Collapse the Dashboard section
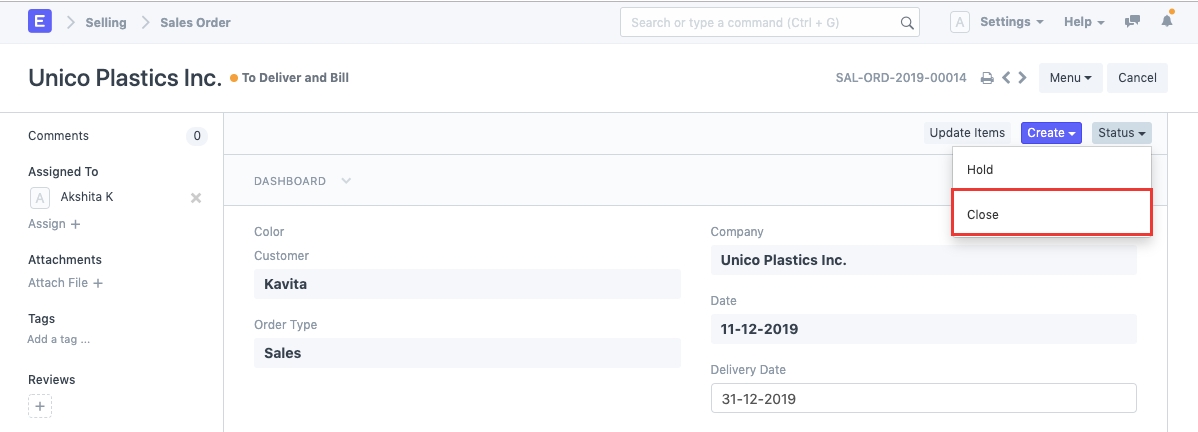 coord(346,181)
